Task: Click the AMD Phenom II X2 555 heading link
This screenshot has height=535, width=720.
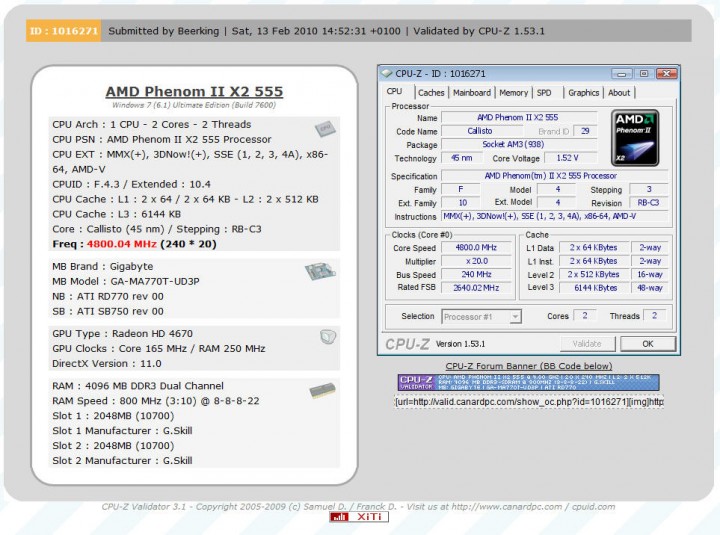Action: click(x=194, y=91)
